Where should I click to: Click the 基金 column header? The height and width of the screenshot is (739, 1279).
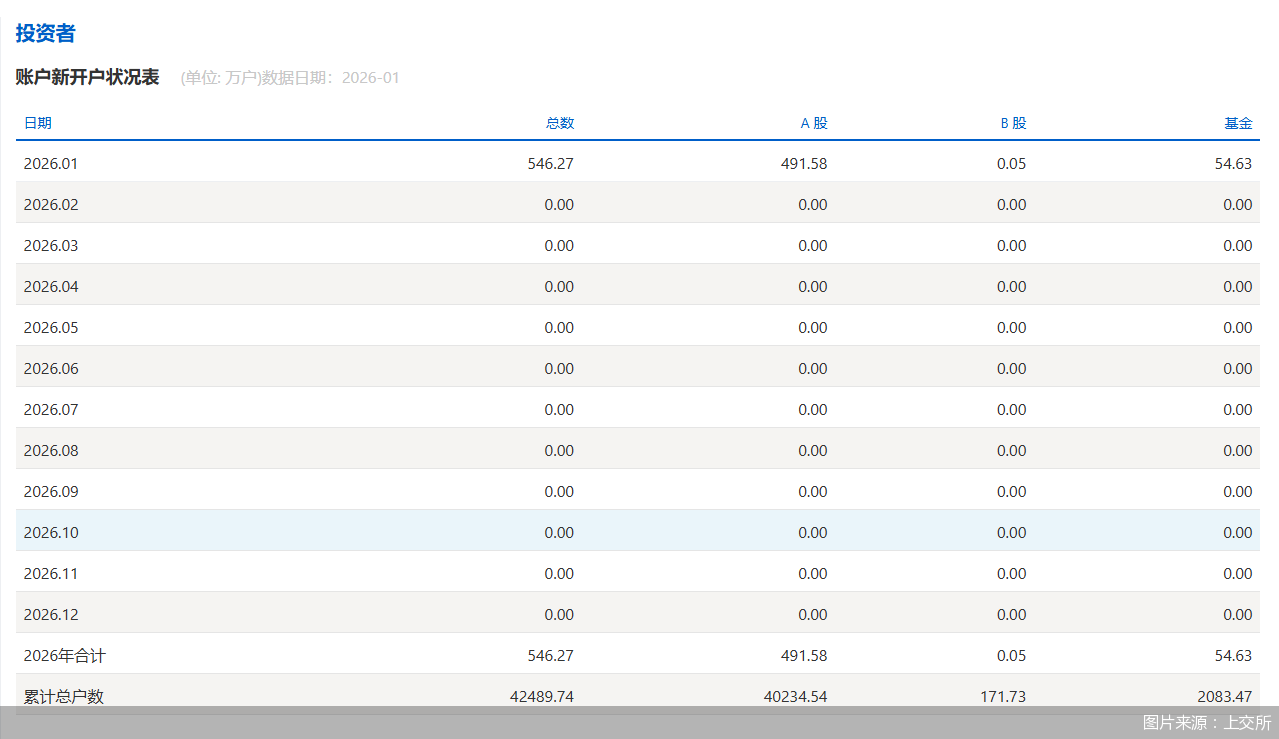[1238, 123]
